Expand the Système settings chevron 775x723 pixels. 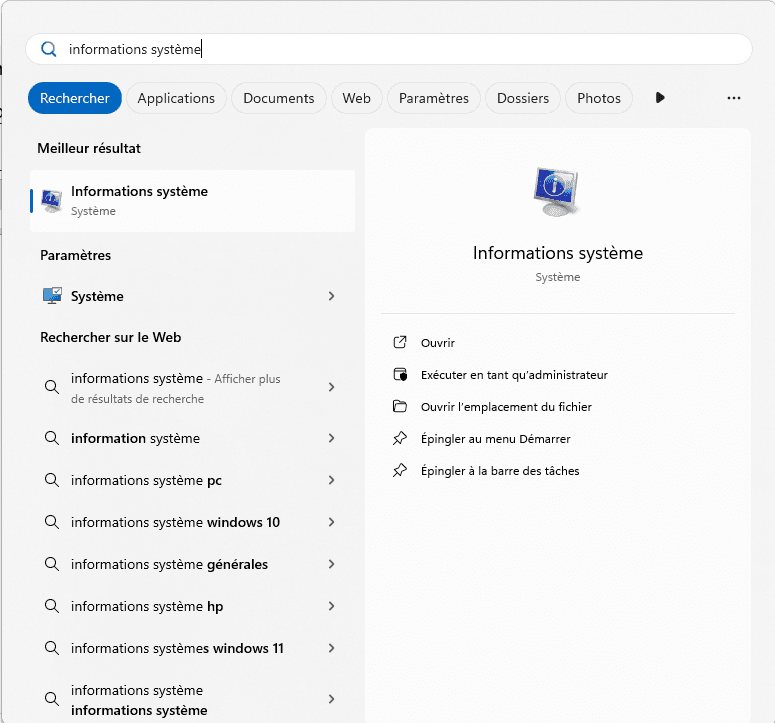click(331, 296)
